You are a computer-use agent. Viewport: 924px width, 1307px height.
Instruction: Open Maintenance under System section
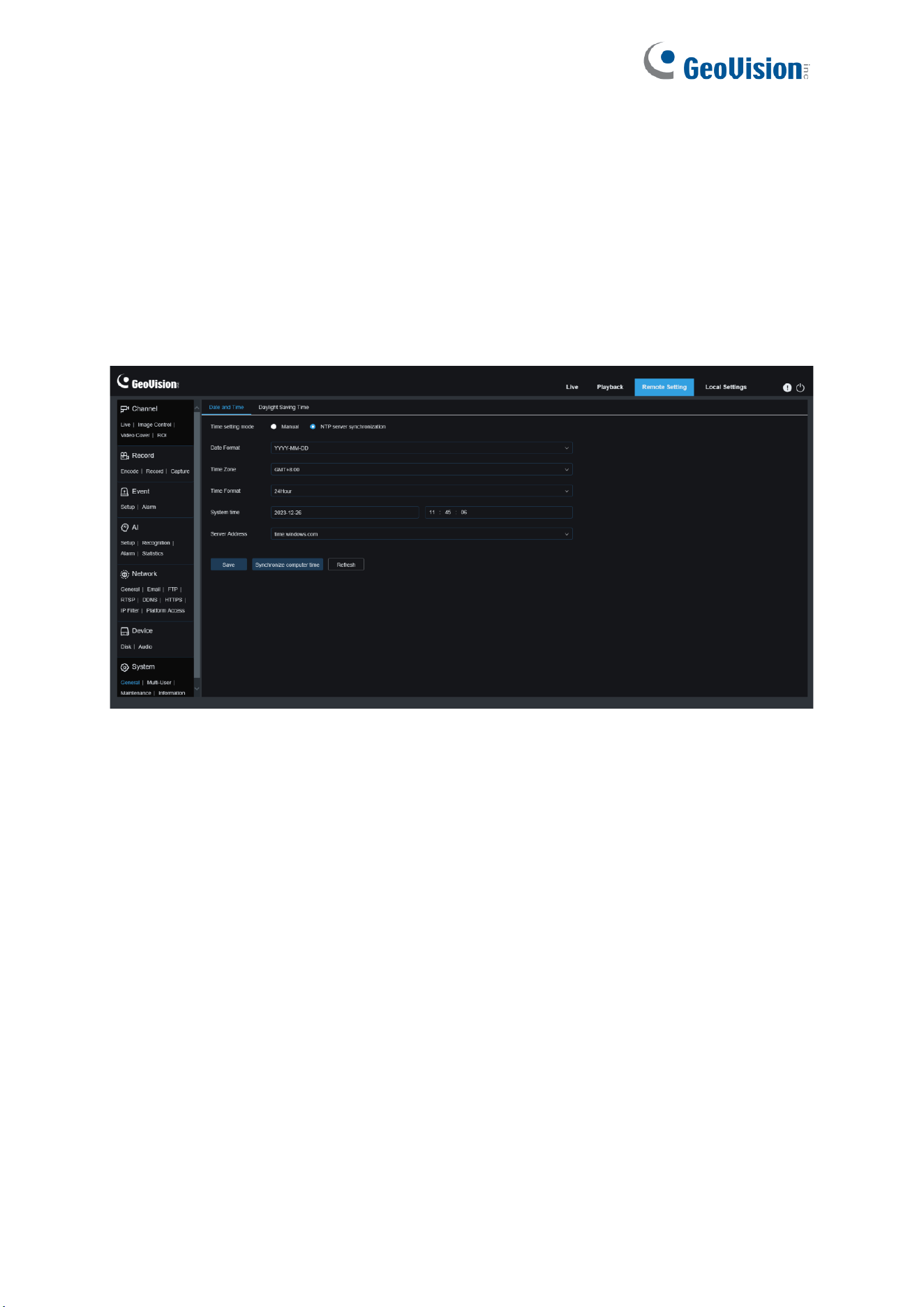[x=136, y=693]
